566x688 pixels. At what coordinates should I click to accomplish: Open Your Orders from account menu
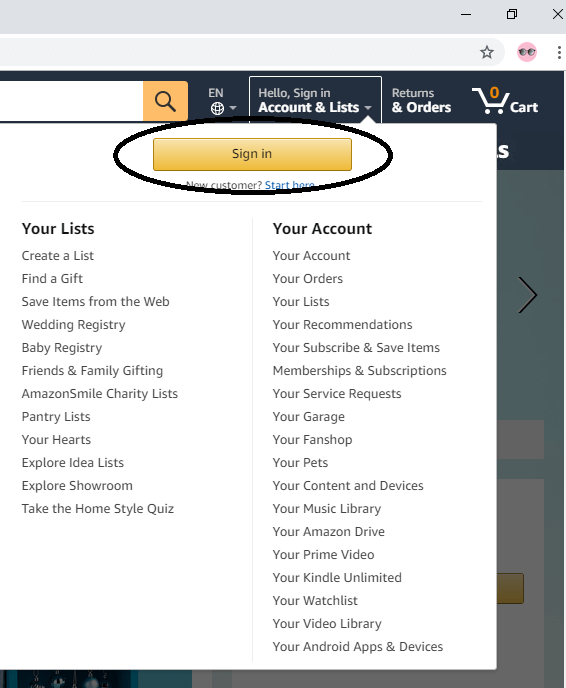coord(308,279)
